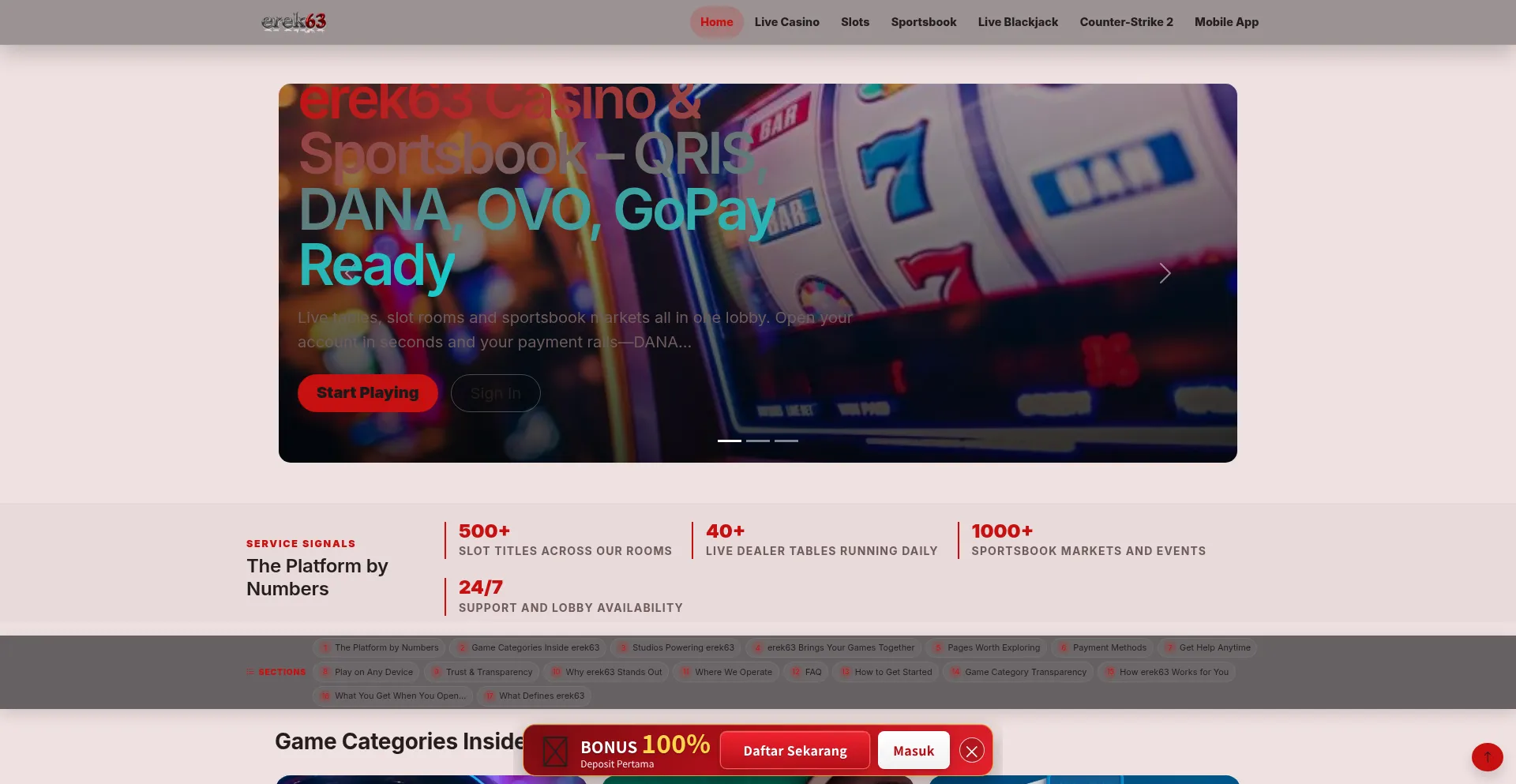Open the Live Blackjack menu item
The height and width of the screenshot is (784, 1516).
[1018, 22]
